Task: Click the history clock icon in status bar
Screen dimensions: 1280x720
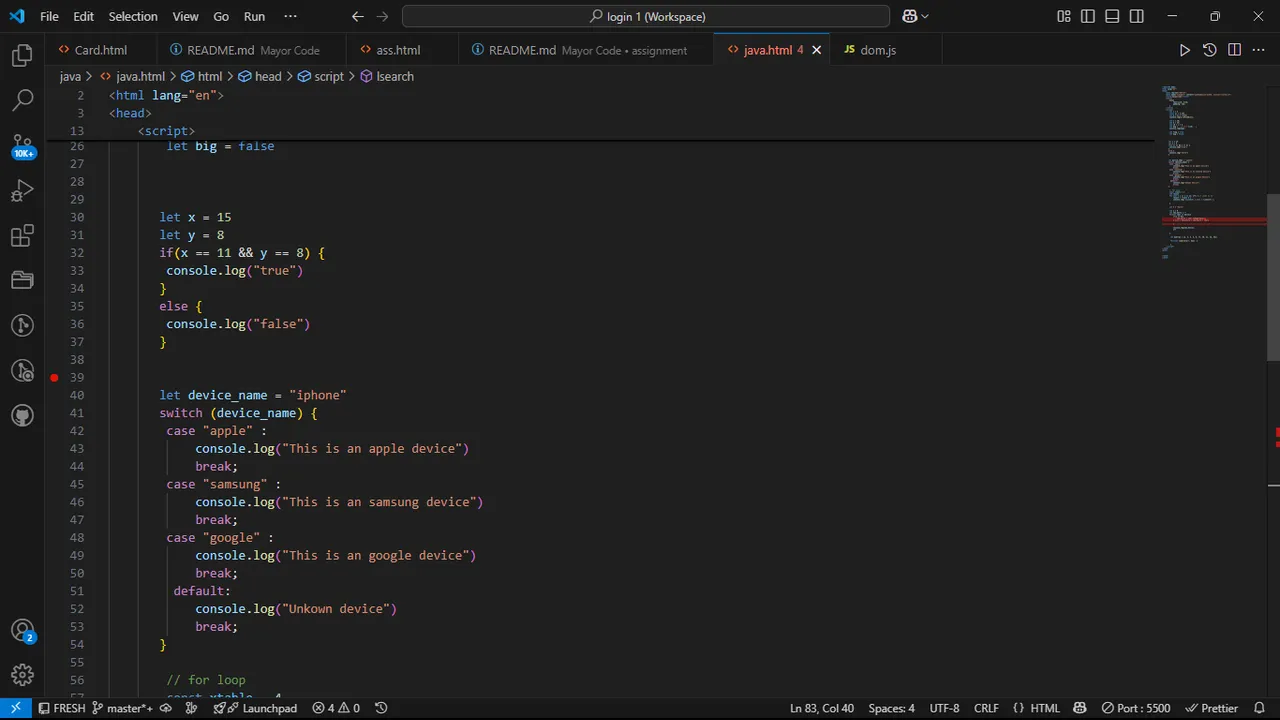Action: 381,708
